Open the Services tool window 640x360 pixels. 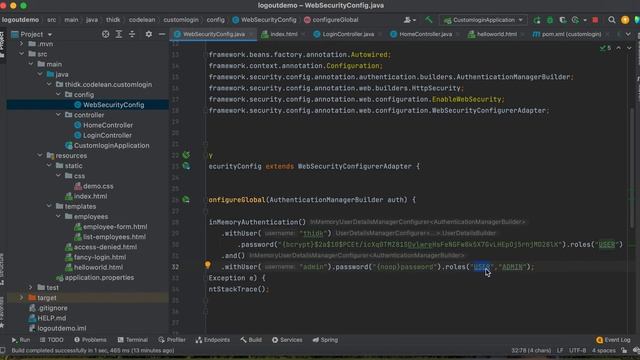click(x=287, y=340)
